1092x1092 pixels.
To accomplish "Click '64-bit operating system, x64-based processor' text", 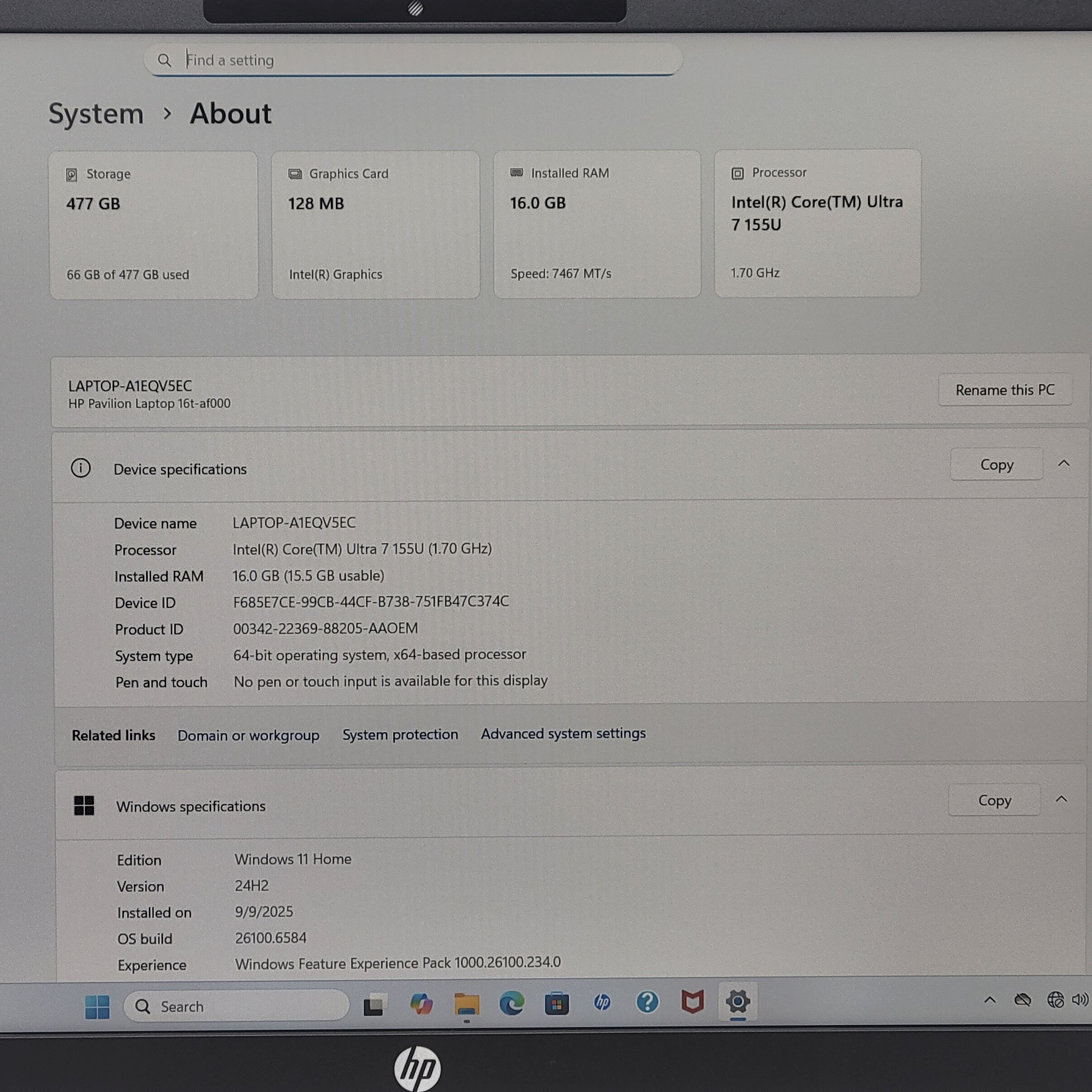I will coord(379,654).
